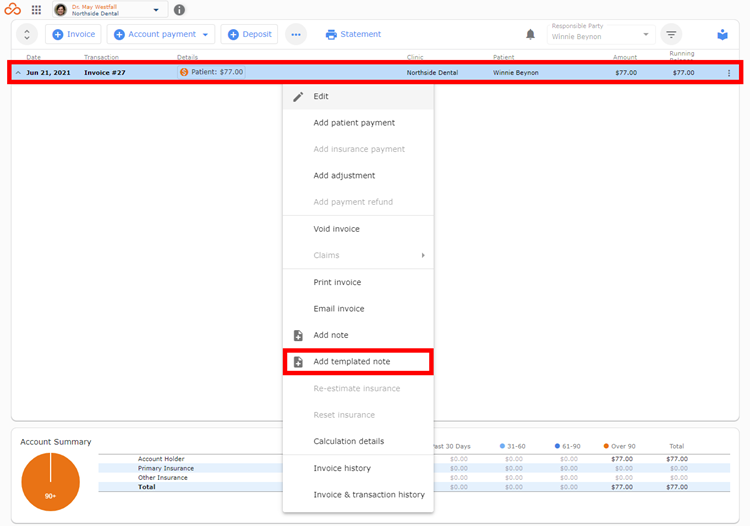Screen dimensions: 750x526
Task: Open the more actions ellipsis button
Action: pos(296,34)
